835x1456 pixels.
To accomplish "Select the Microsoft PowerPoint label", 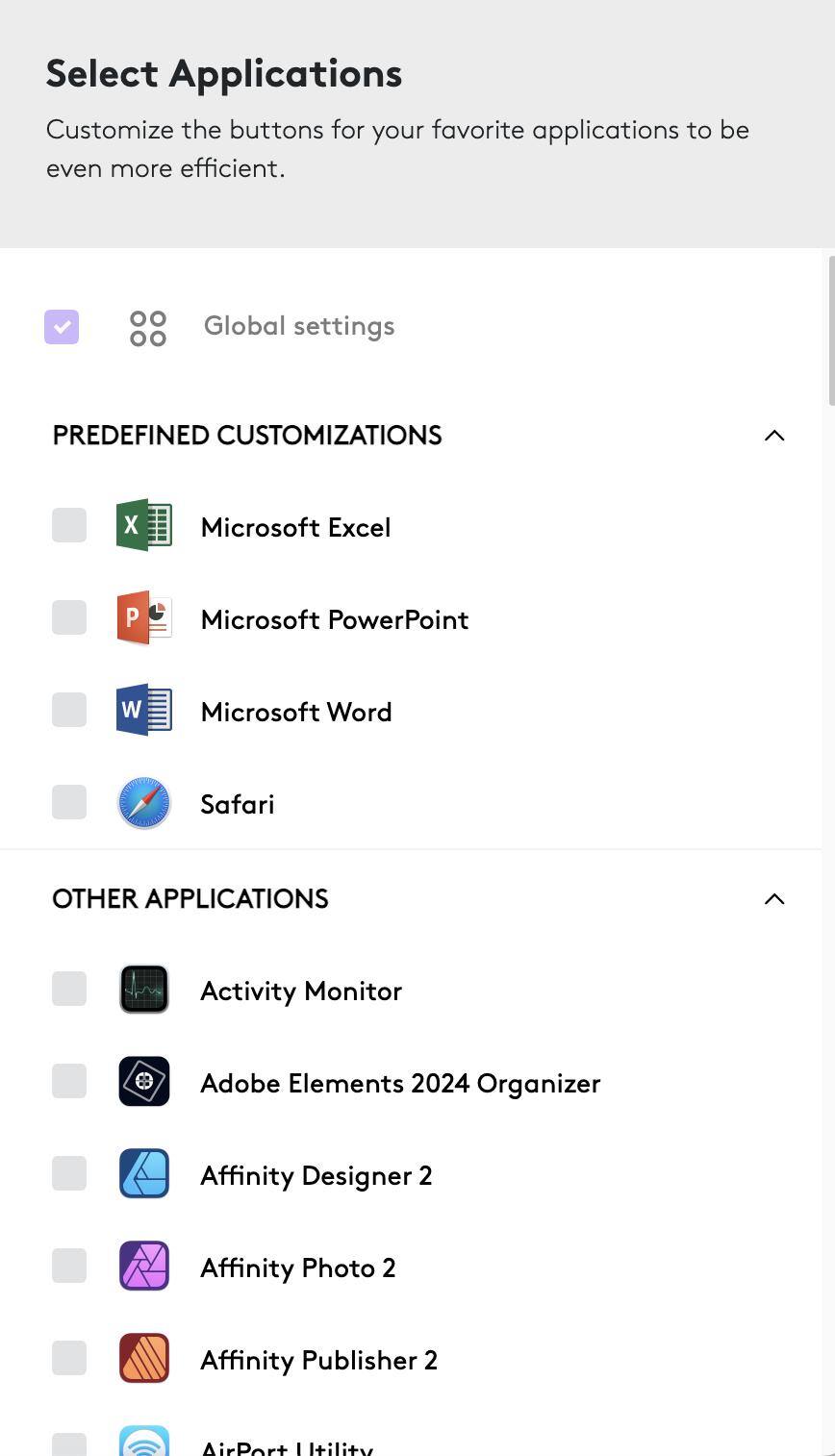I will pyautogui.click(x=334, y=619).
